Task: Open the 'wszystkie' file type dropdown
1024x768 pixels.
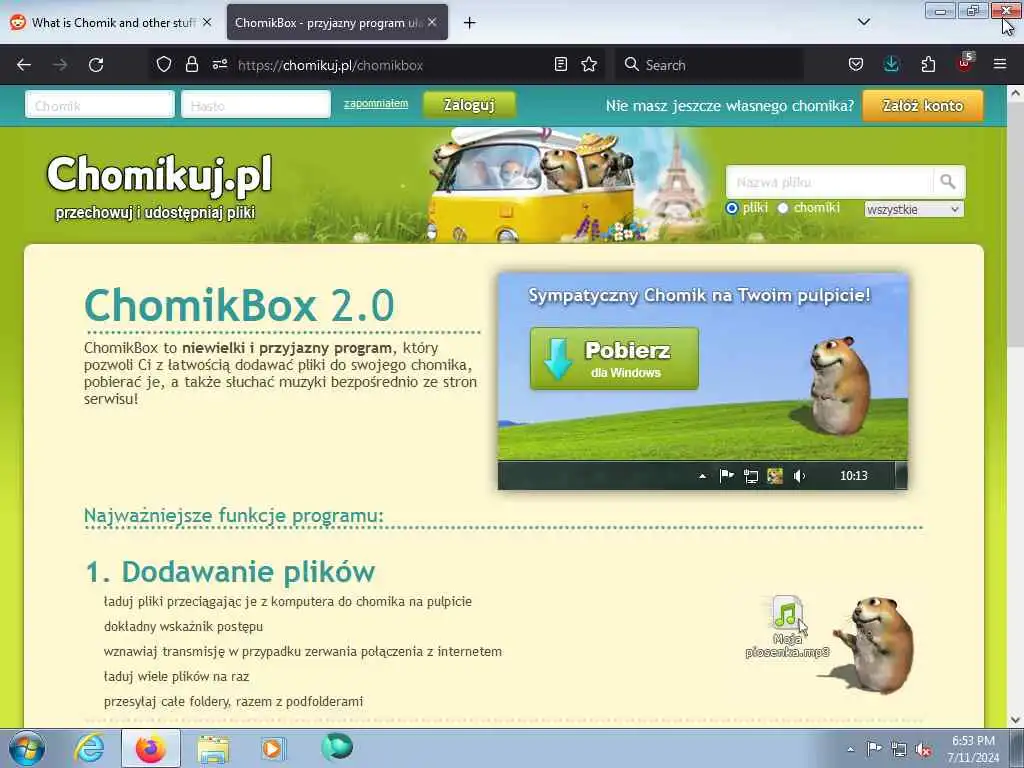Action: pos(913,209)
